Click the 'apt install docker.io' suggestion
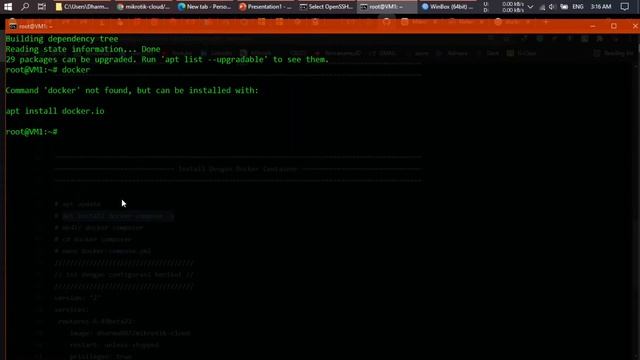The width and height of the screenshot is (640, 360). (x=55, y=111)
